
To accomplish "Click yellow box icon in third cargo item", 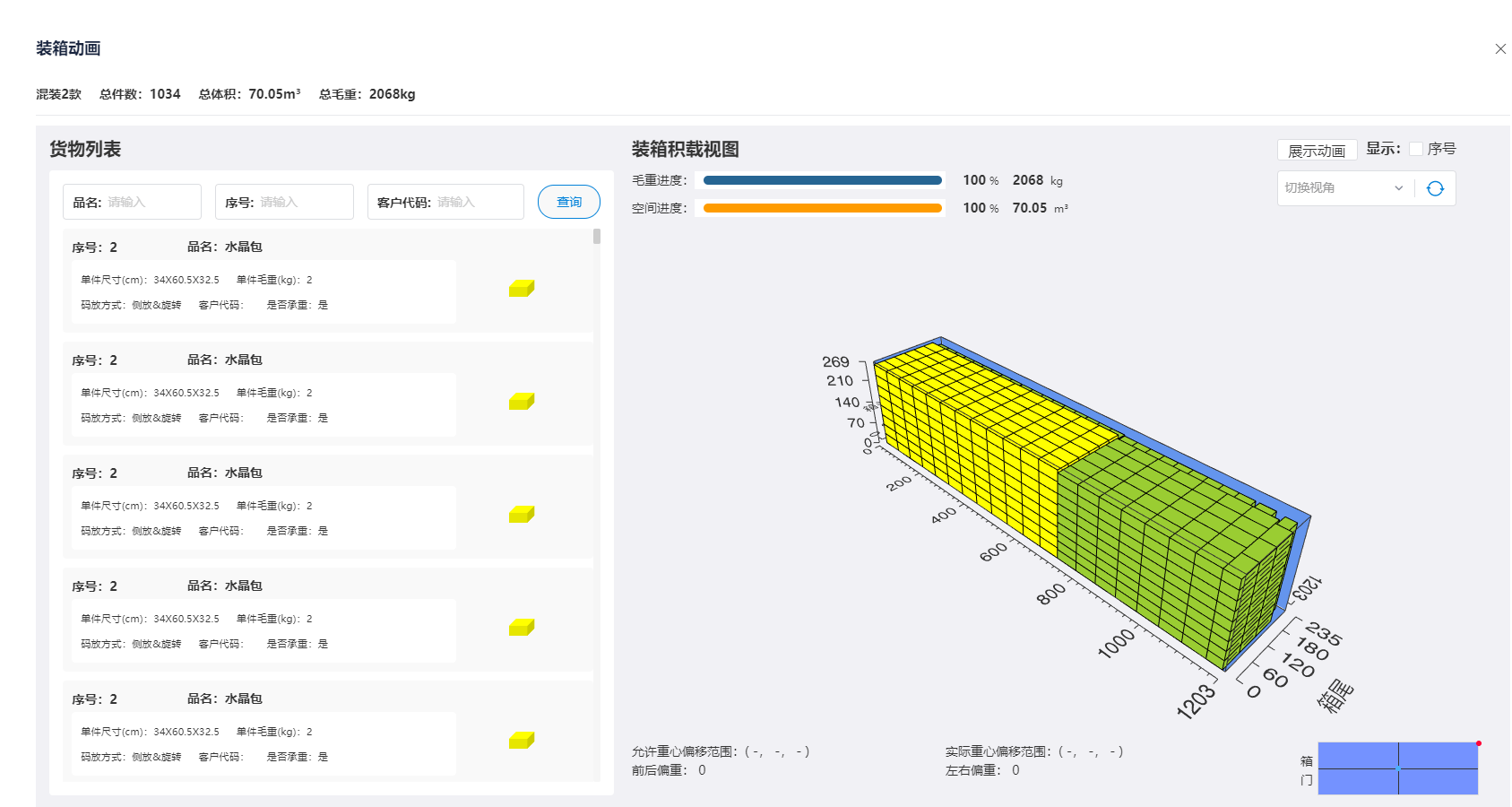I will [x=522, y=515].
